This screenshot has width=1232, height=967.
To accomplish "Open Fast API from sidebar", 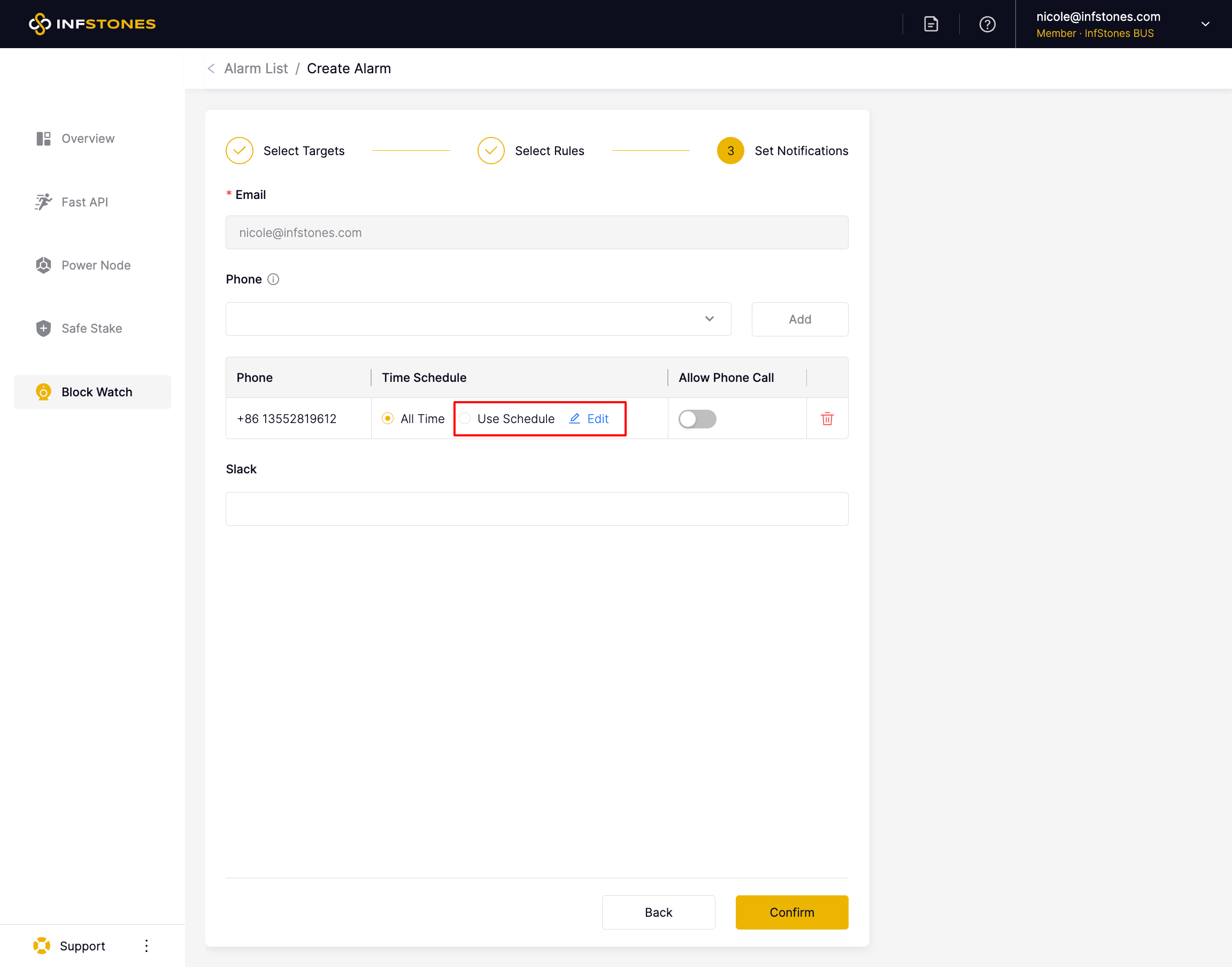I will coord(84,202).
